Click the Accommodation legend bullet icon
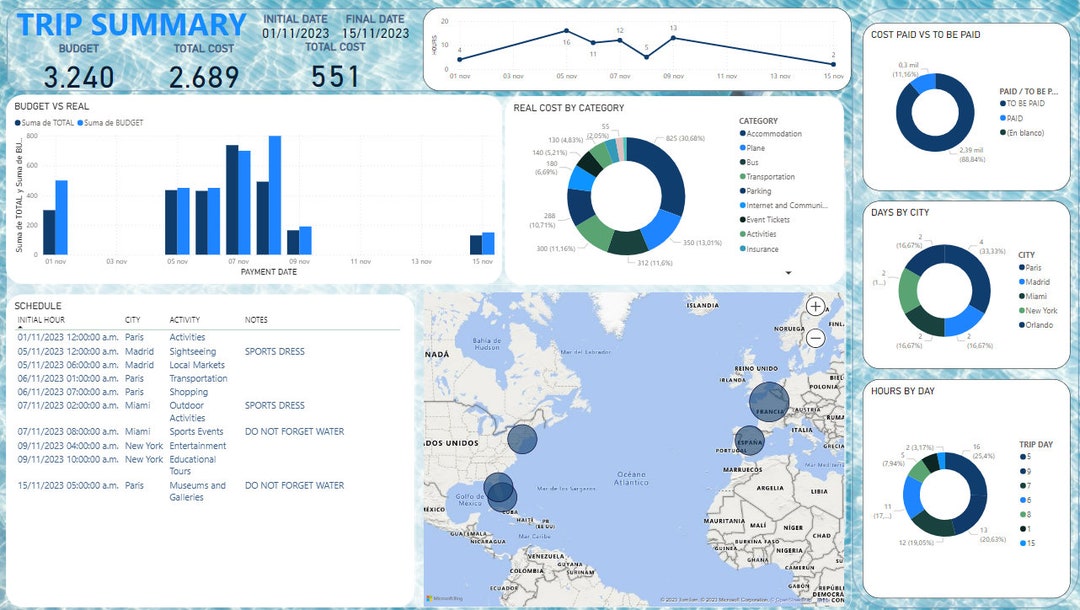Image resolution: width=1080 pixels, height=610 pixels. (742, 133)
